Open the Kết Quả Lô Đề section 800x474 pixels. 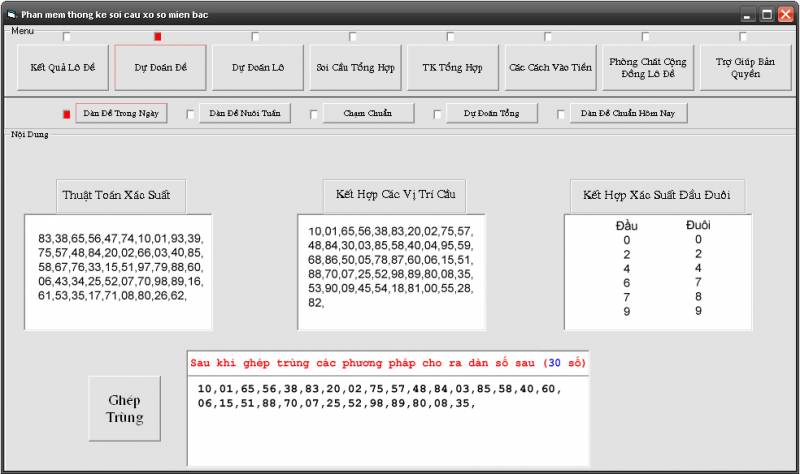click(x=58, y=67)
